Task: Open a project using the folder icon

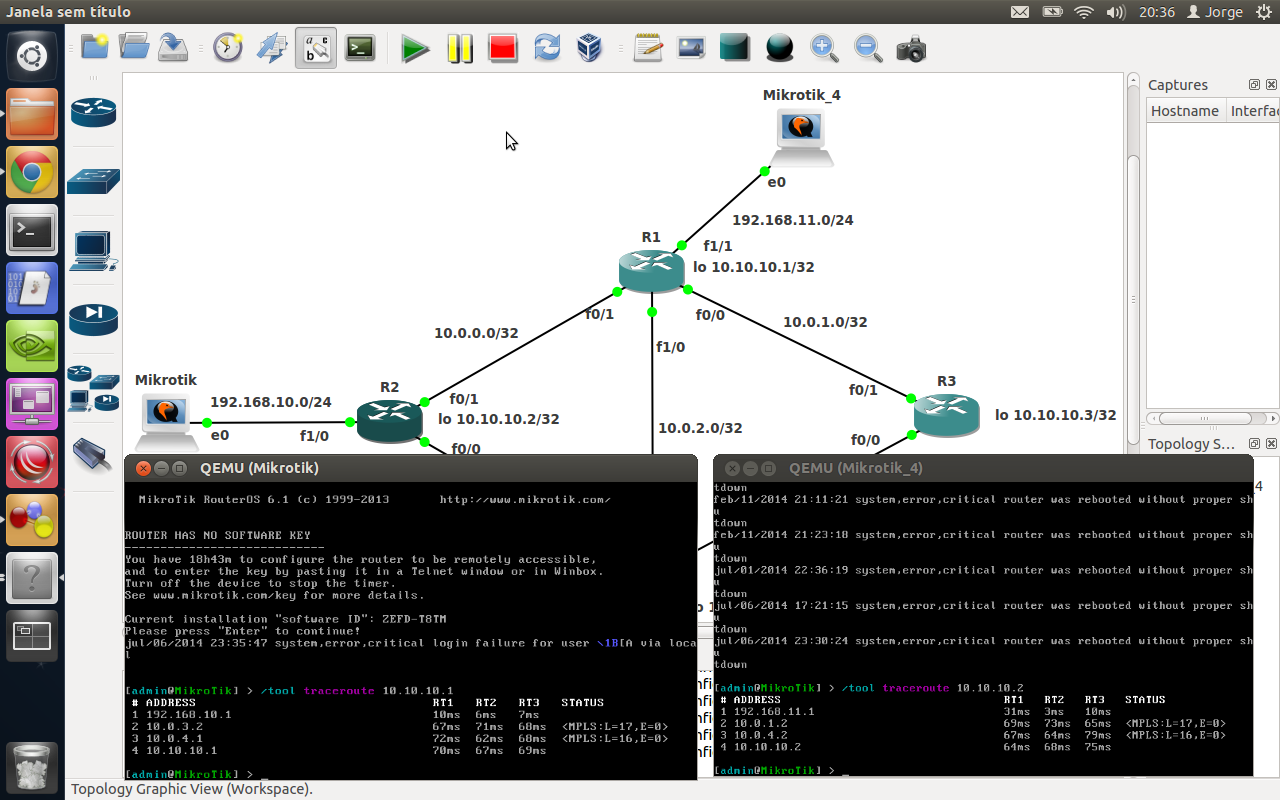Action: [x=133, y=47]
